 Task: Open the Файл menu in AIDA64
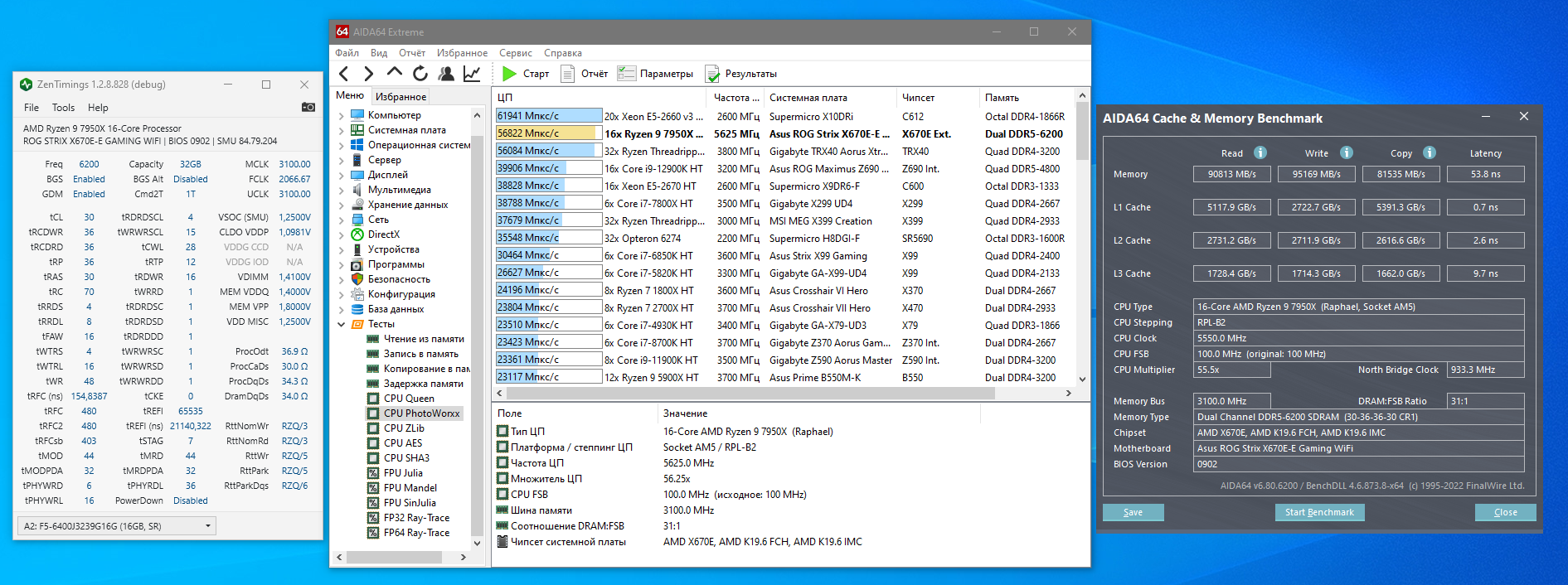click(x=347, y=53)
